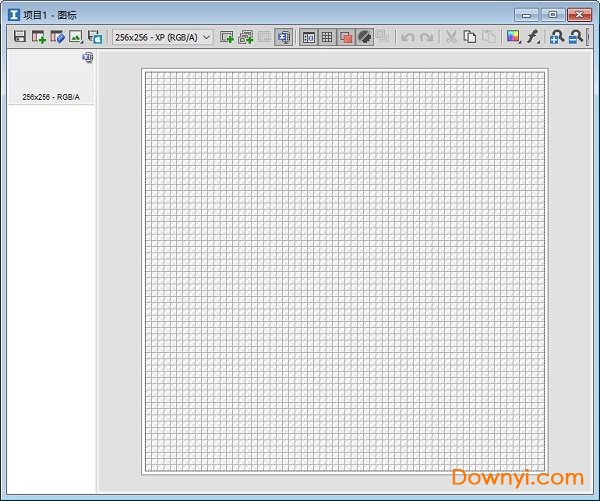Toggle the red overlapping squares button
This screenshot has width=600, height=501.
346,37
